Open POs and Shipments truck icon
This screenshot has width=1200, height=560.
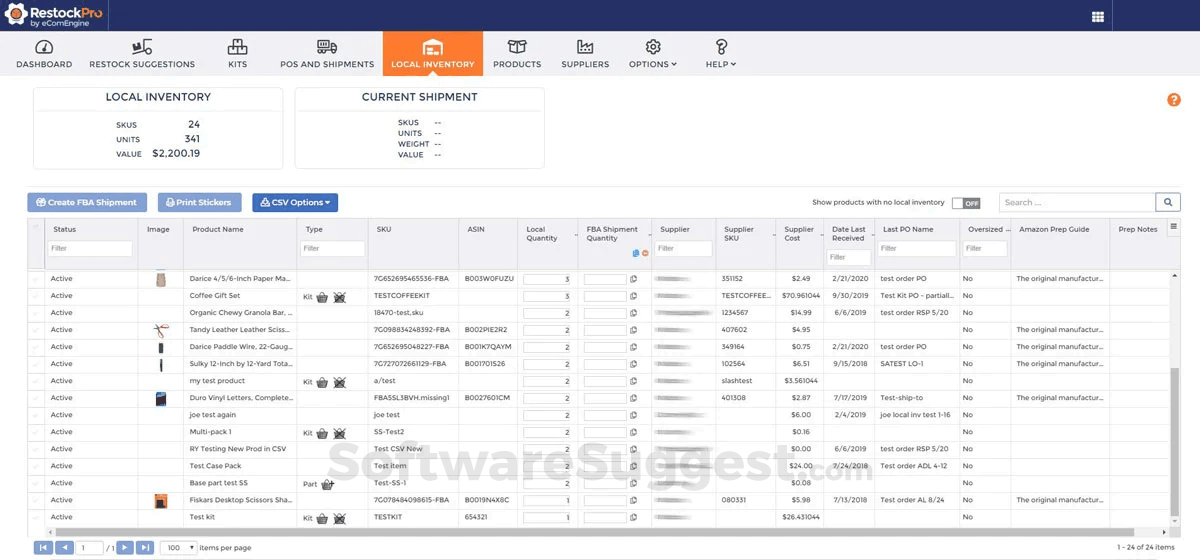[327, 47]
